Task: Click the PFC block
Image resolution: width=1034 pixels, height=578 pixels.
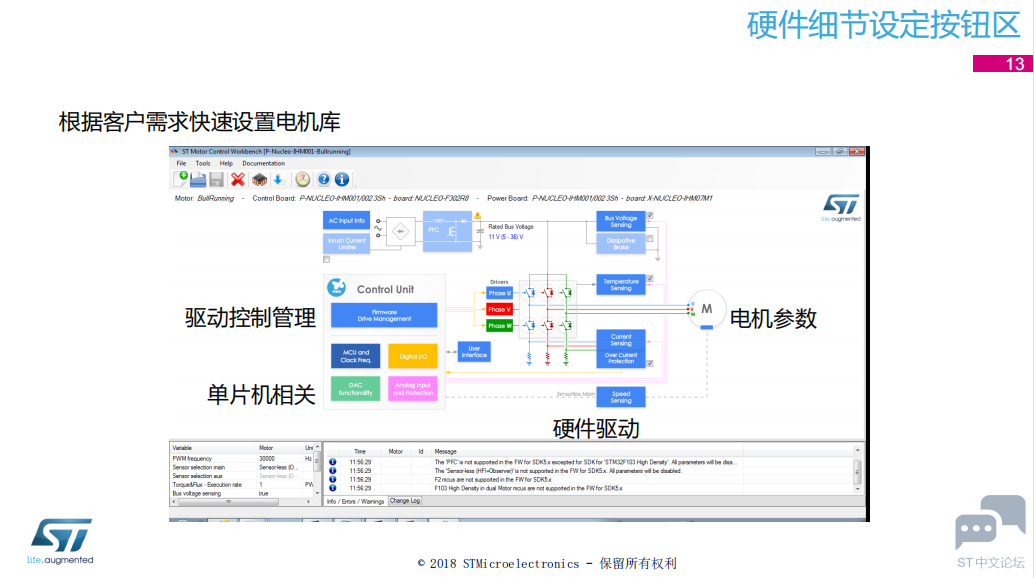Action: [447, 231]
